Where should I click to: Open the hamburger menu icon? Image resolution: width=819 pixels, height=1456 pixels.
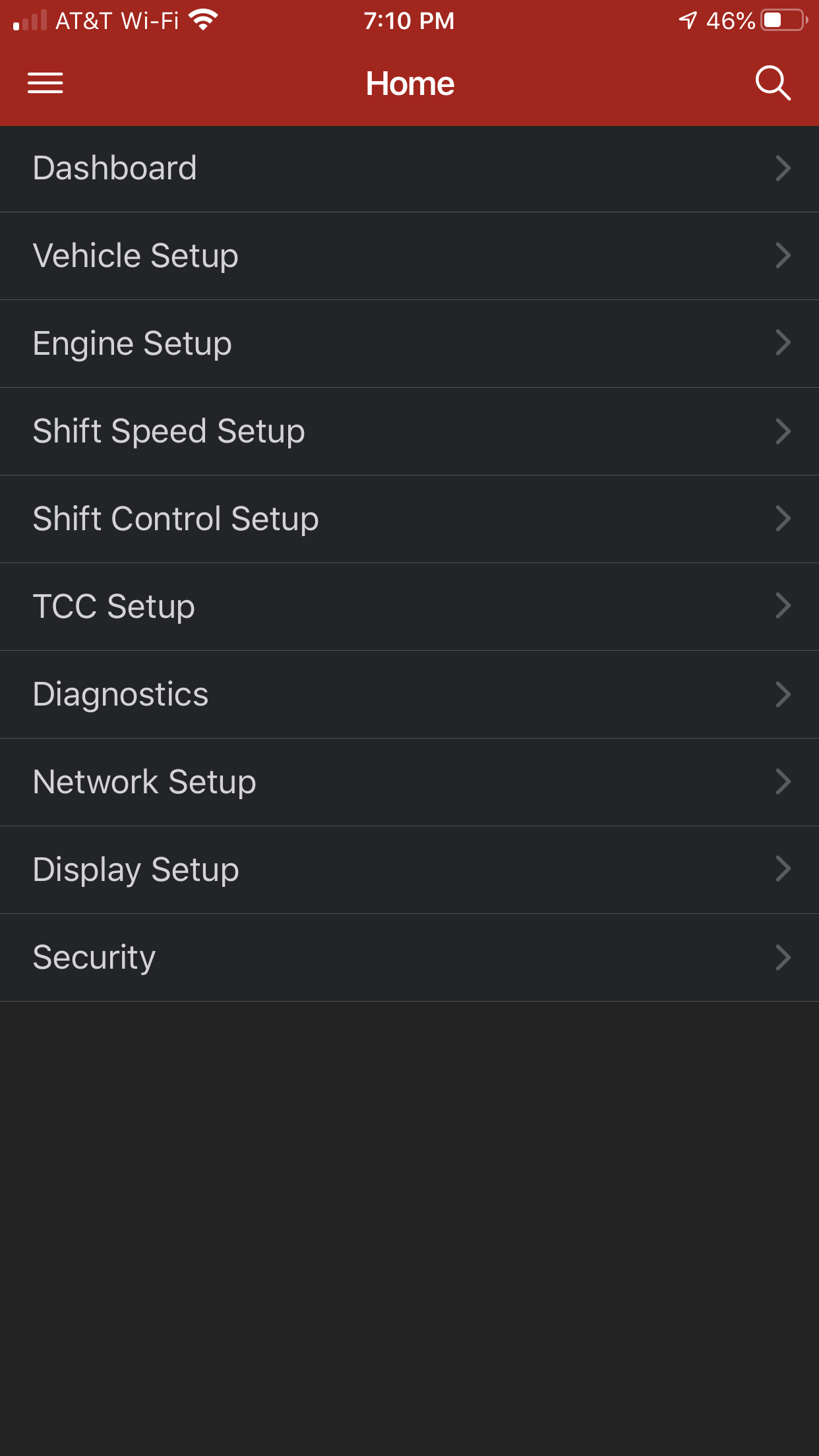(x=45, y=83)
